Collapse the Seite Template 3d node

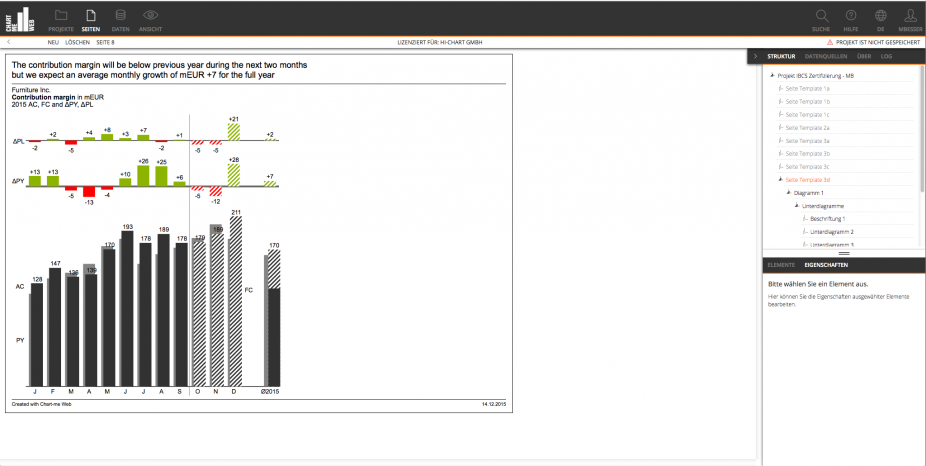point(780,180)
